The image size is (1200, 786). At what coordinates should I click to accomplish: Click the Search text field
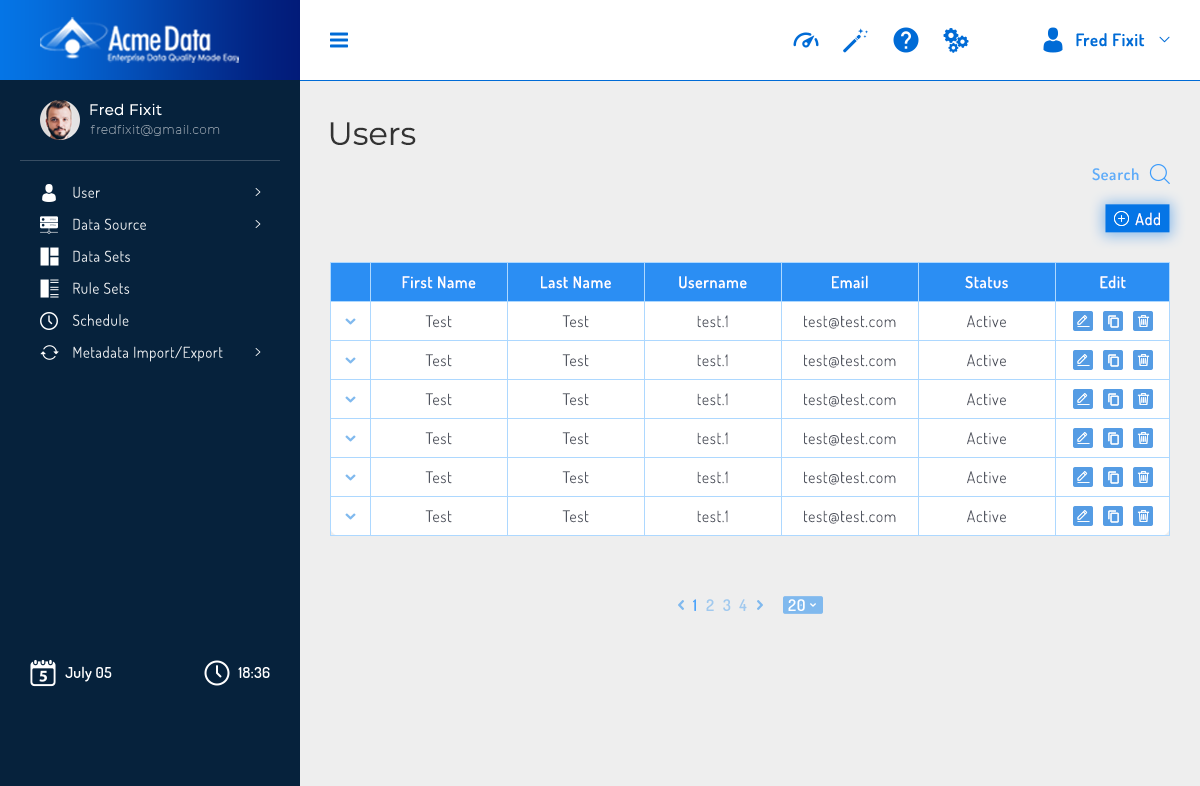[x=1115, y=175]
